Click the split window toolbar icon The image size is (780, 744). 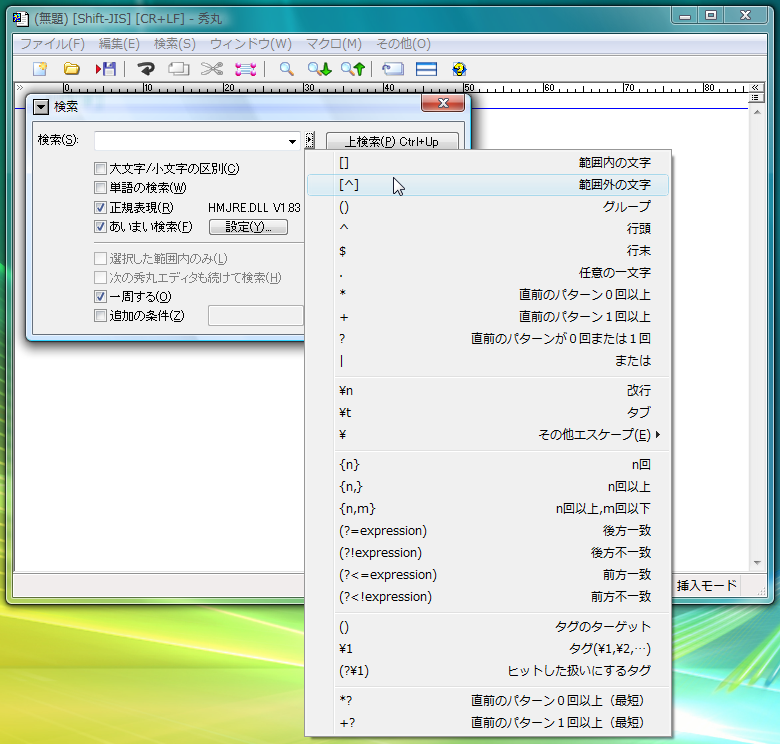pos(426,69)
